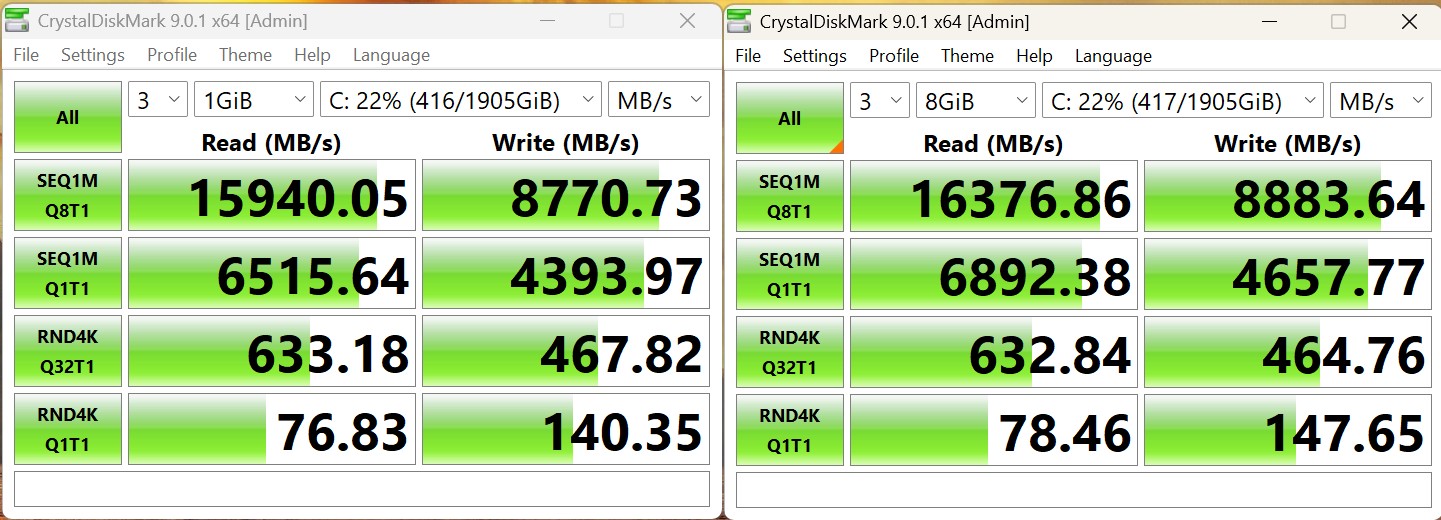Screen dimensions: 1441x520
Task: Run SEQ1M Q1T1 test in right window
Action: pyautogui.click(x=790, y=274)
